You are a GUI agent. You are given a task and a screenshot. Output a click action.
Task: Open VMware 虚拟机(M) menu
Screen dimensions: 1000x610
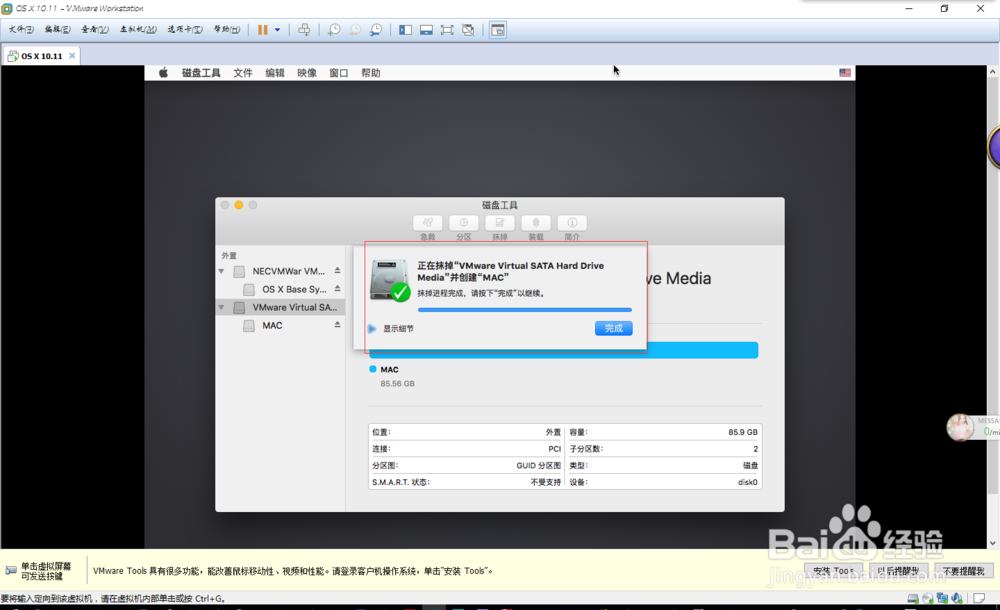tap(138, 29)
